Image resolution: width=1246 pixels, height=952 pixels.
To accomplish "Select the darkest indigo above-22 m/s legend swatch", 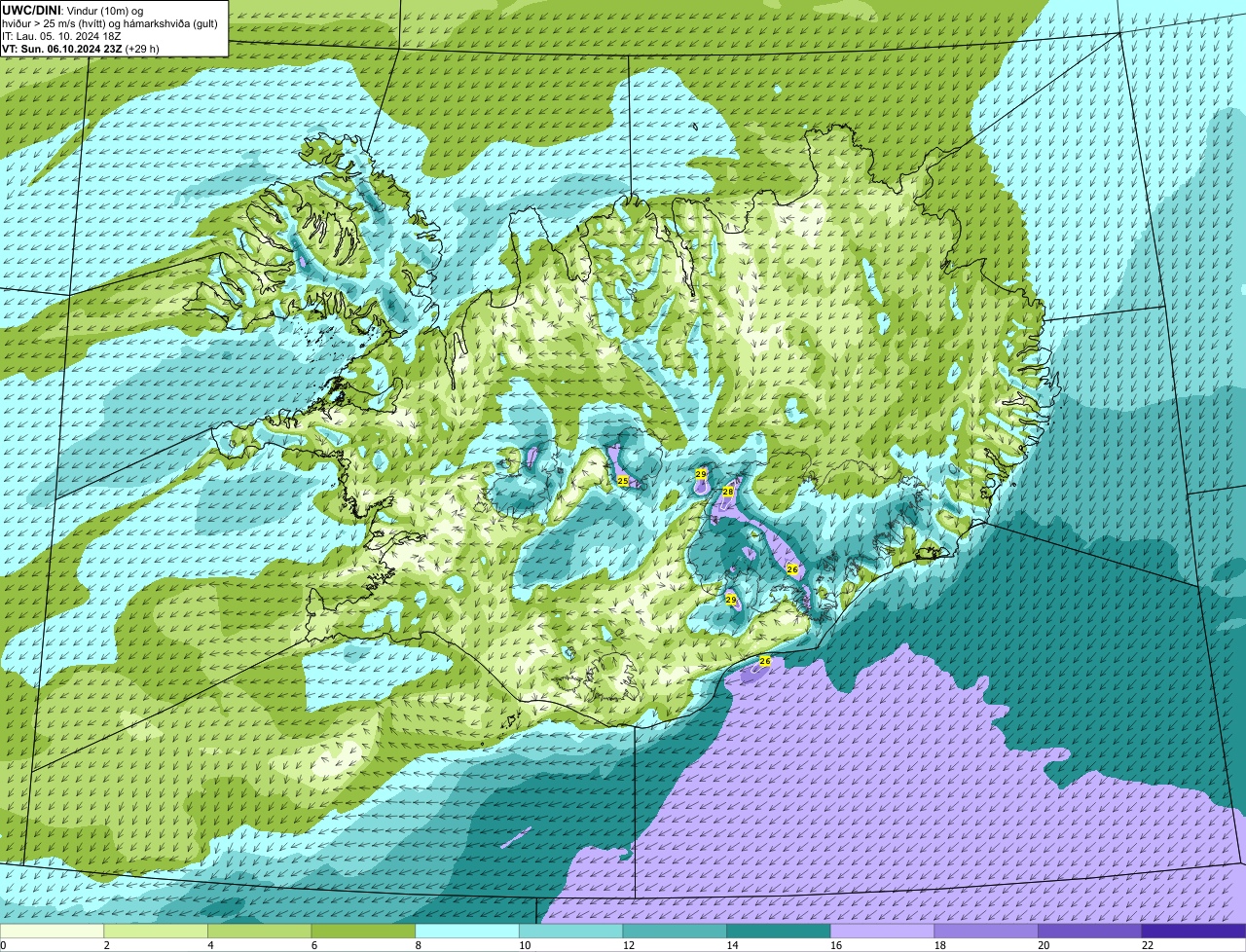I will click(1193, 931).
